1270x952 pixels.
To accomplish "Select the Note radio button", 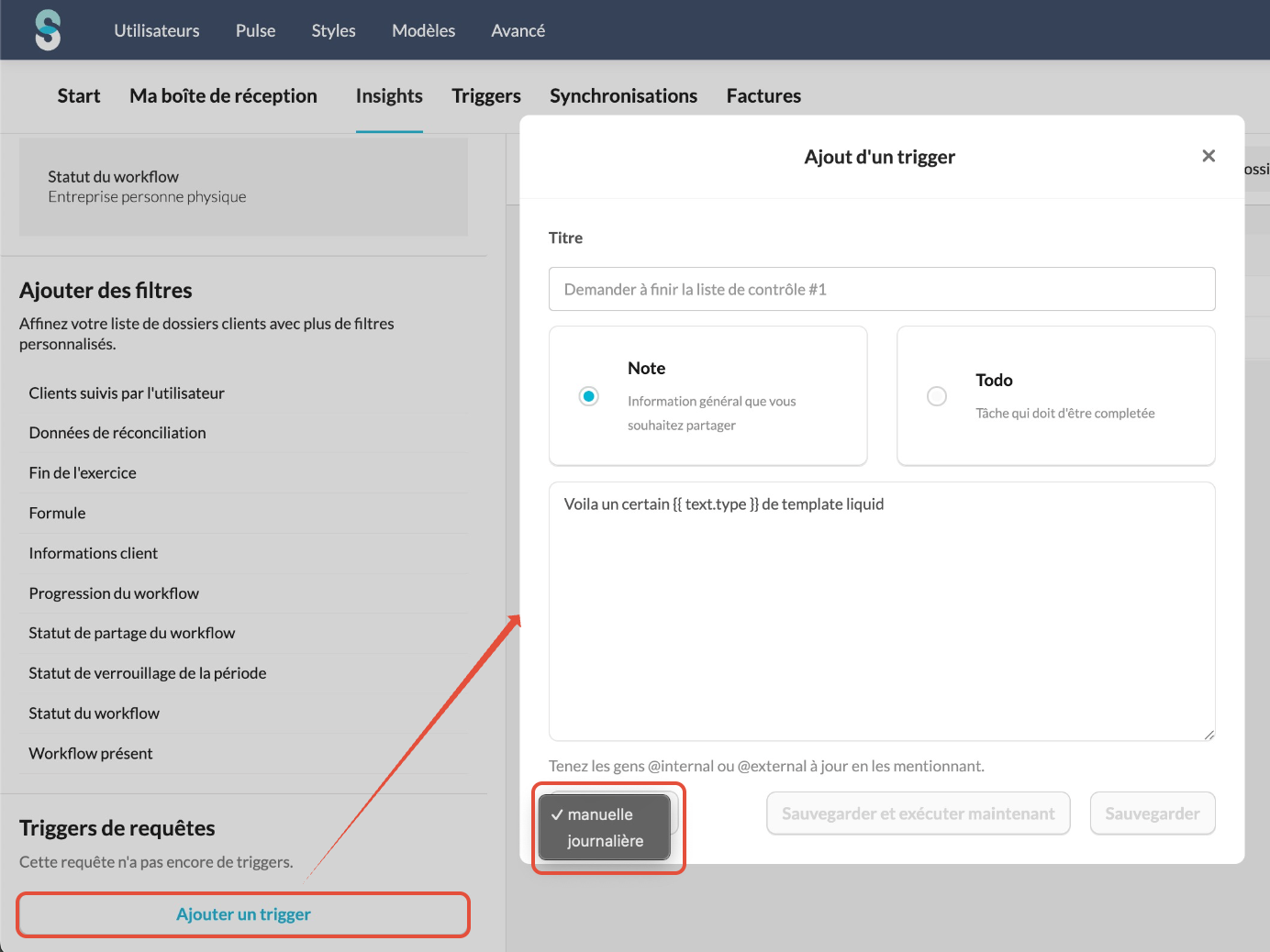I will [x=589, y=396].
